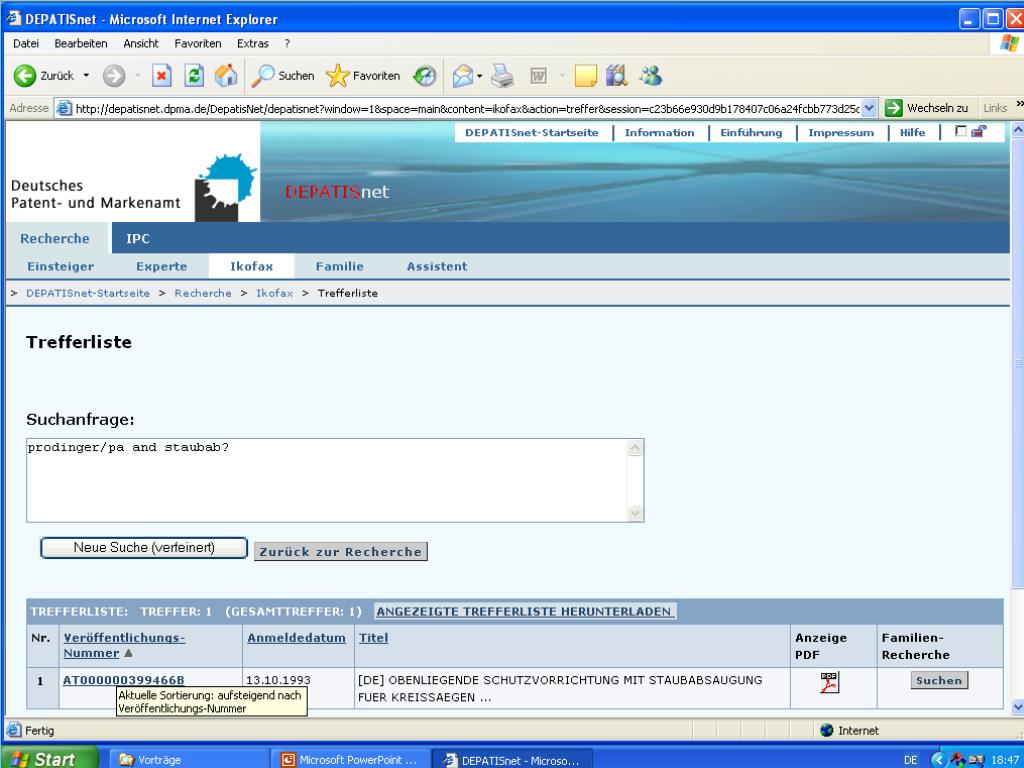Open PDF icon for AT000000399466B

(829, 682)
